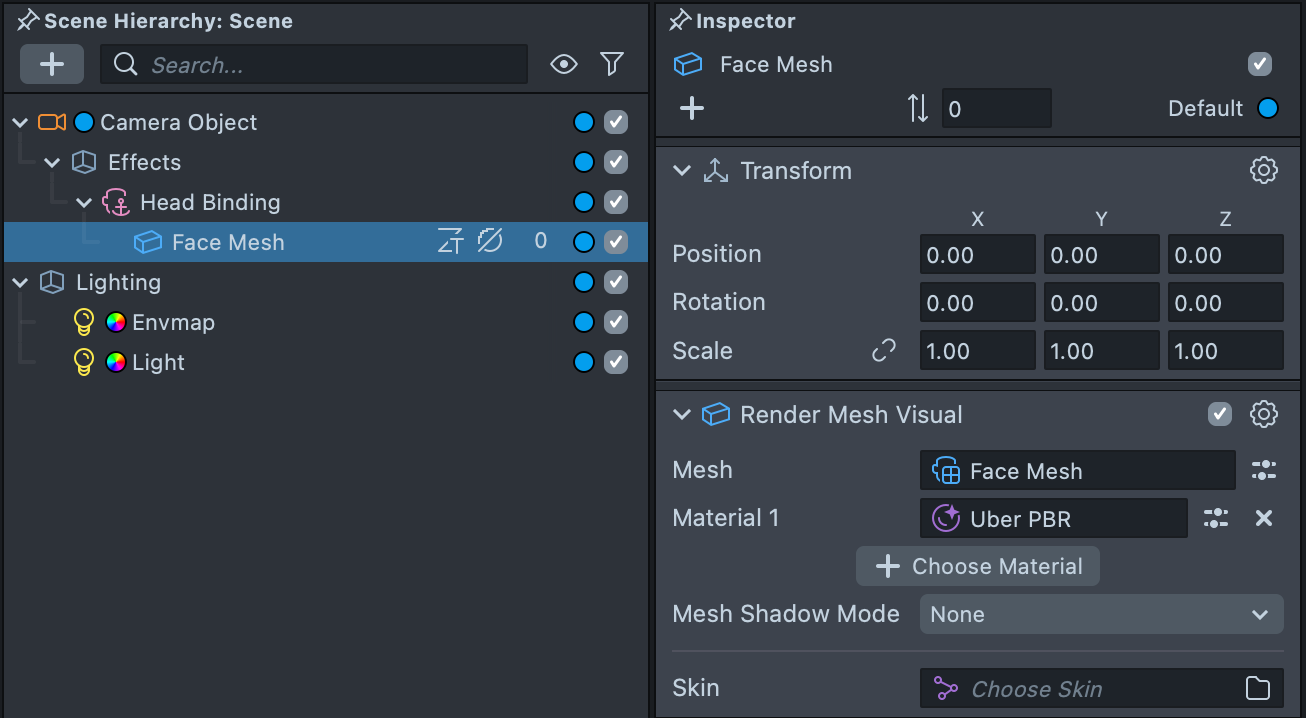Viewport: 1306px width, 718px height.
Task: Select the Light object in hierarchy
Action: pyautogui.click(x=158, y=363)
